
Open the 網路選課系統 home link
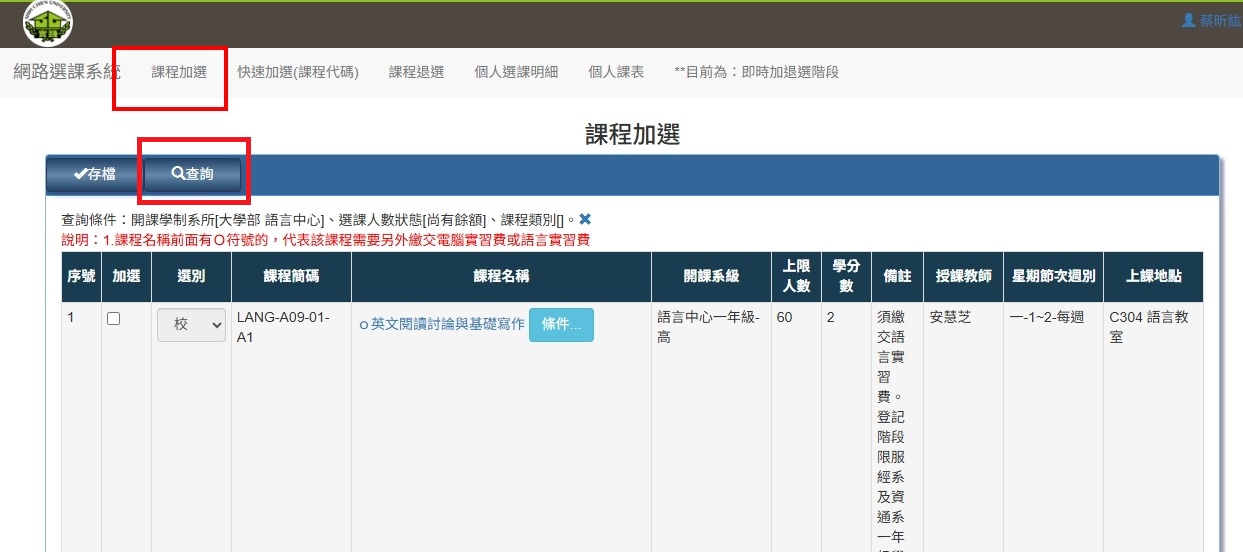[x=67, y=72]
